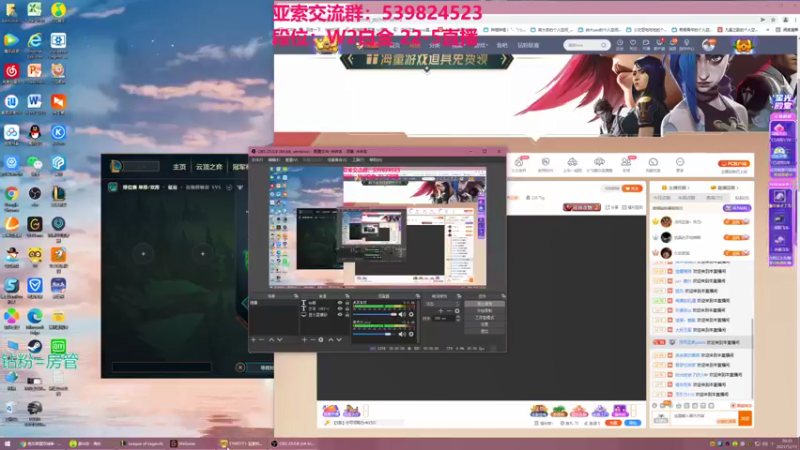Open the WeChat desktop icon

point(35,165)
